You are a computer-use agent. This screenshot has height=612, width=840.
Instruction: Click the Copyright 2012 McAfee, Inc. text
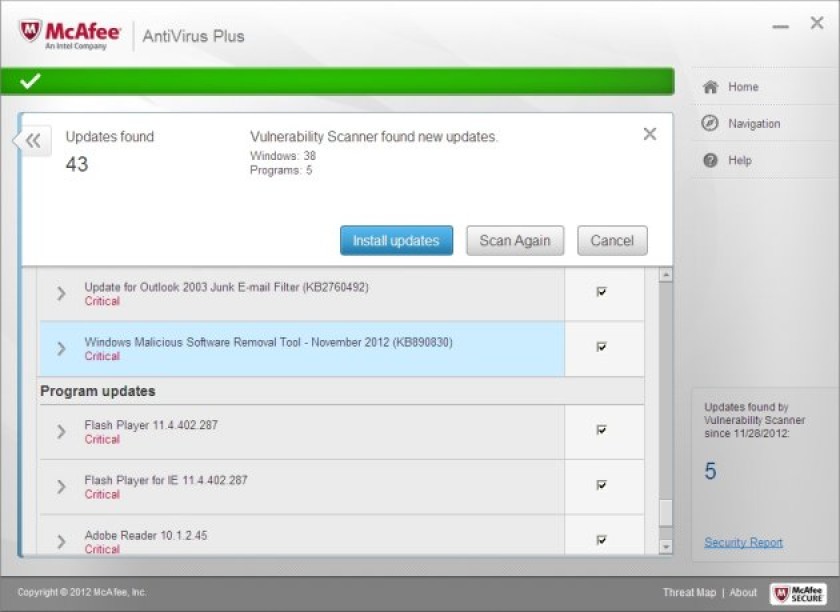point(82,592)
